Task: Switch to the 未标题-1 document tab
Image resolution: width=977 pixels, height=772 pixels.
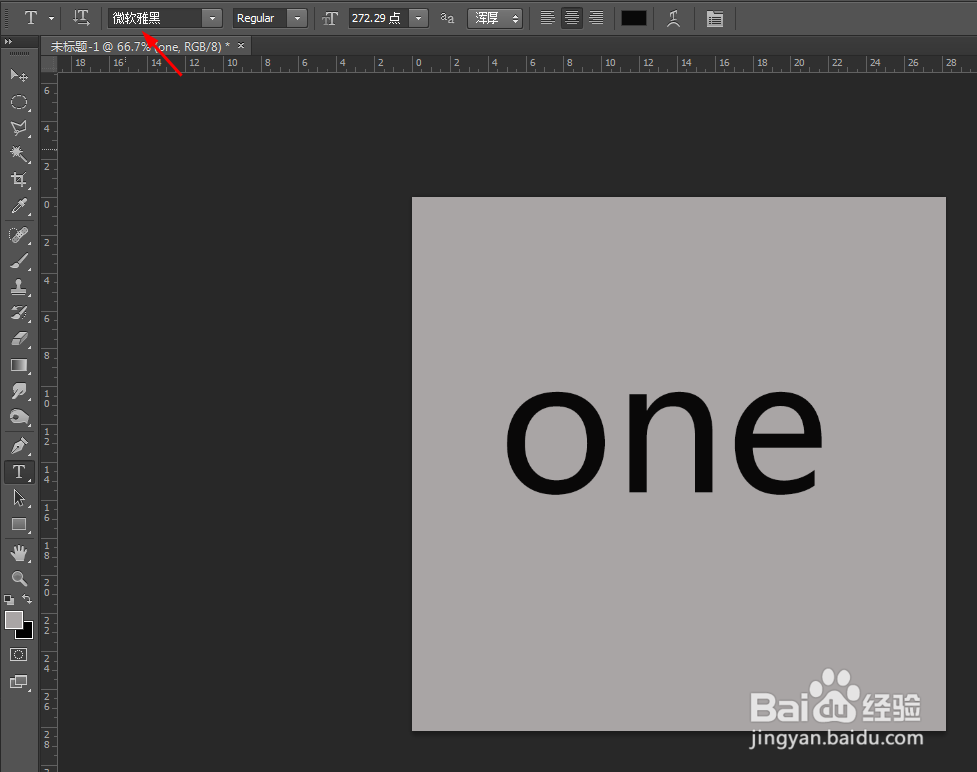Action: (x=140, y=46)
